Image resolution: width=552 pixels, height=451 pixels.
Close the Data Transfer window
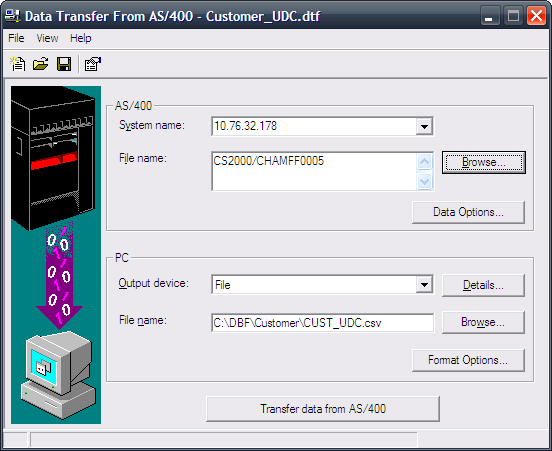[x=536, y=16]
